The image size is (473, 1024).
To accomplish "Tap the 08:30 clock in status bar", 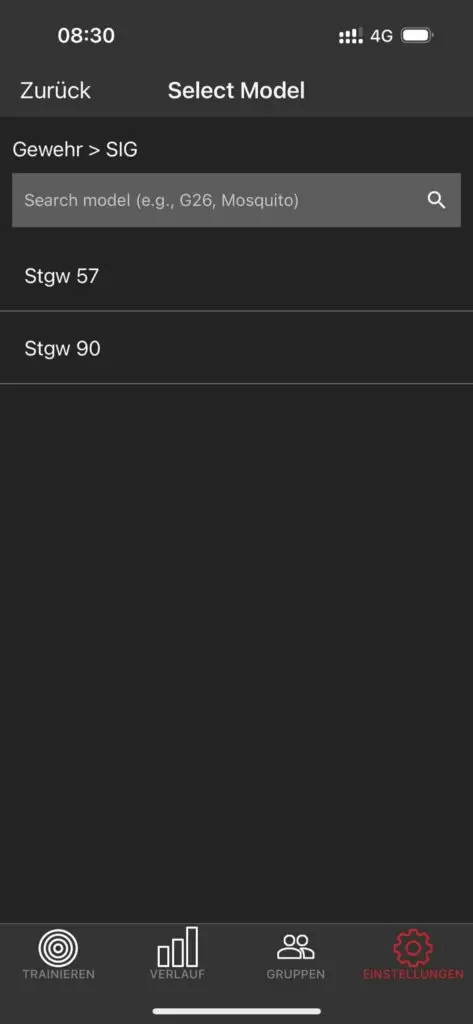I will 86,35.
